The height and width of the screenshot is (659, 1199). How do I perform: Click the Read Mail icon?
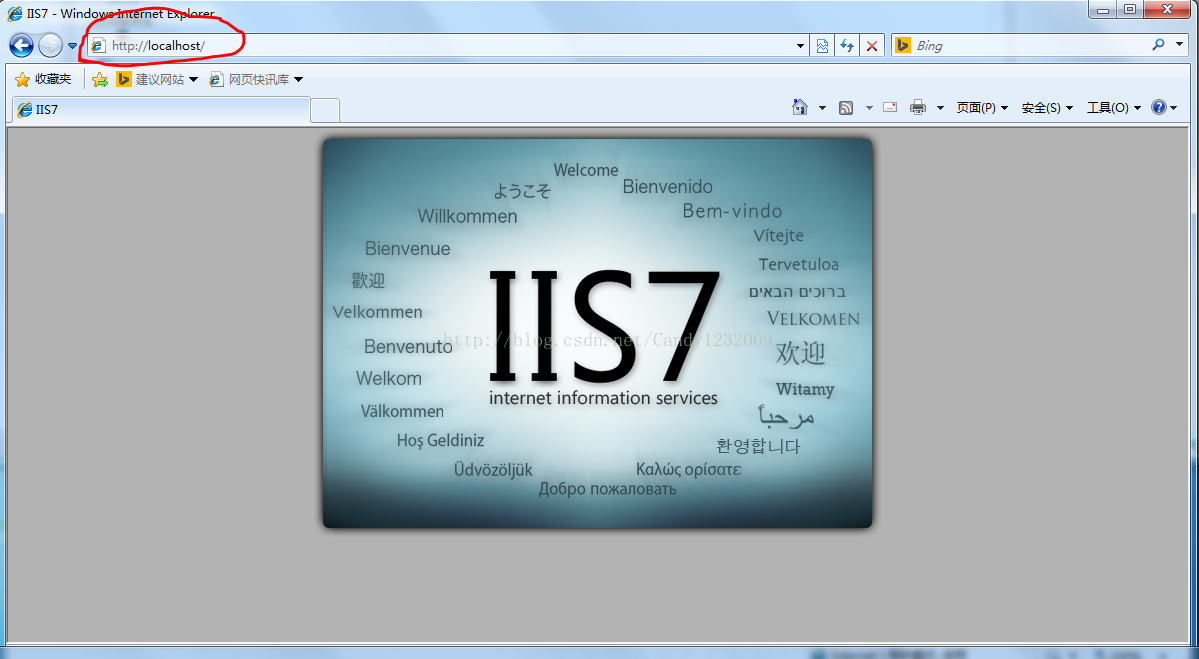[x=890, y=107]
